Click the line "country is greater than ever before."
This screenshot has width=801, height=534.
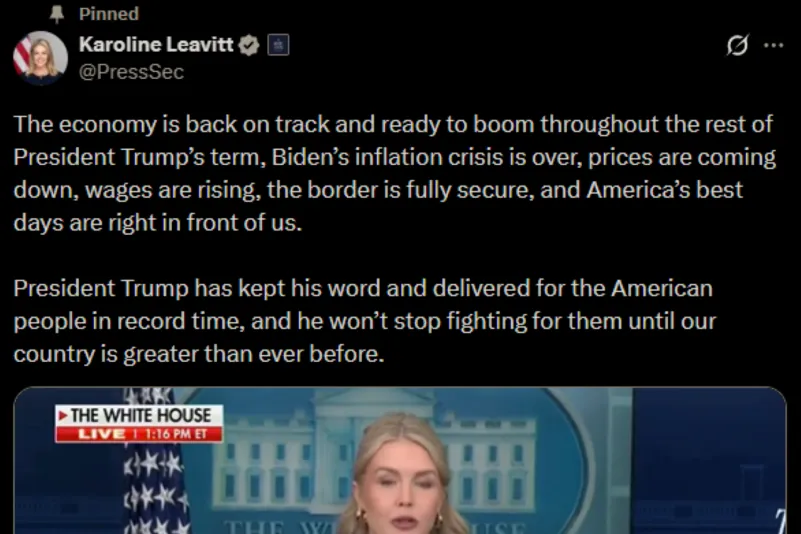199,354
